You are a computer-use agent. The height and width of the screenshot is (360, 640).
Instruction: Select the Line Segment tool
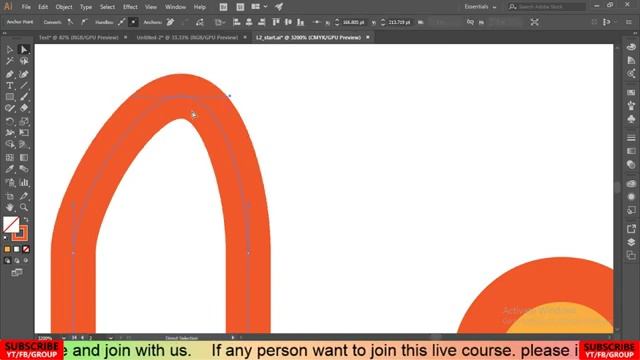pos(24,86)
